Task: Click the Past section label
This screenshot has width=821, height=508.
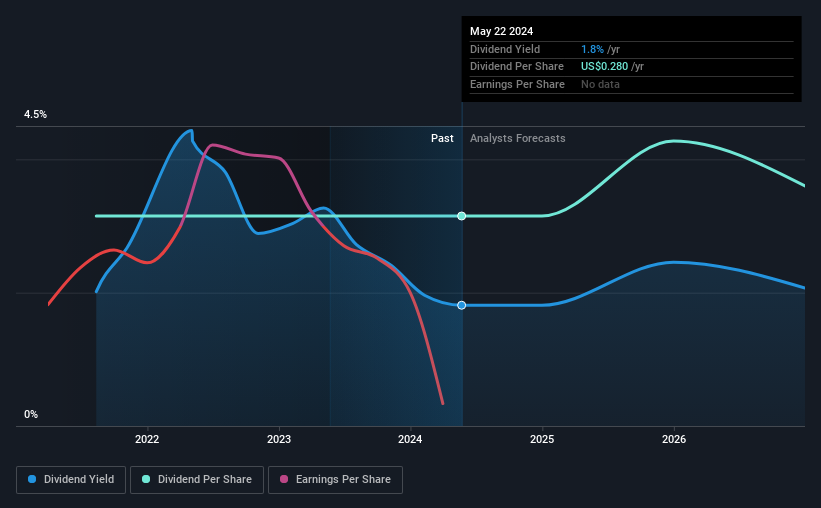Action: (x=442, y=138)
